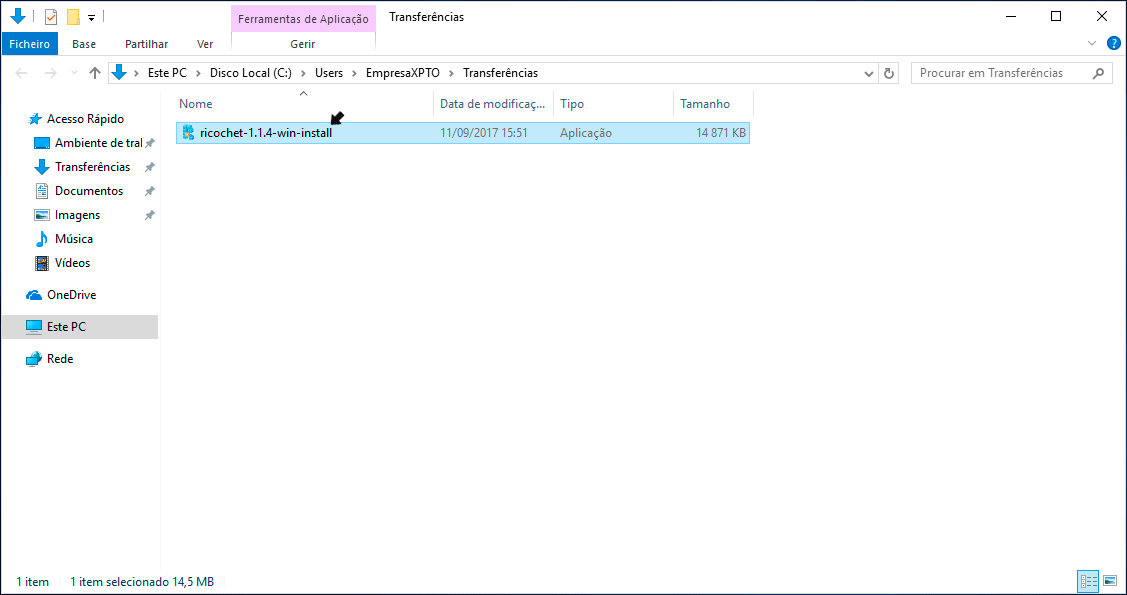Open the Customize Quick Access Toolbar dropdown
The image size is (1127, 595).
(x=91, y=17)
